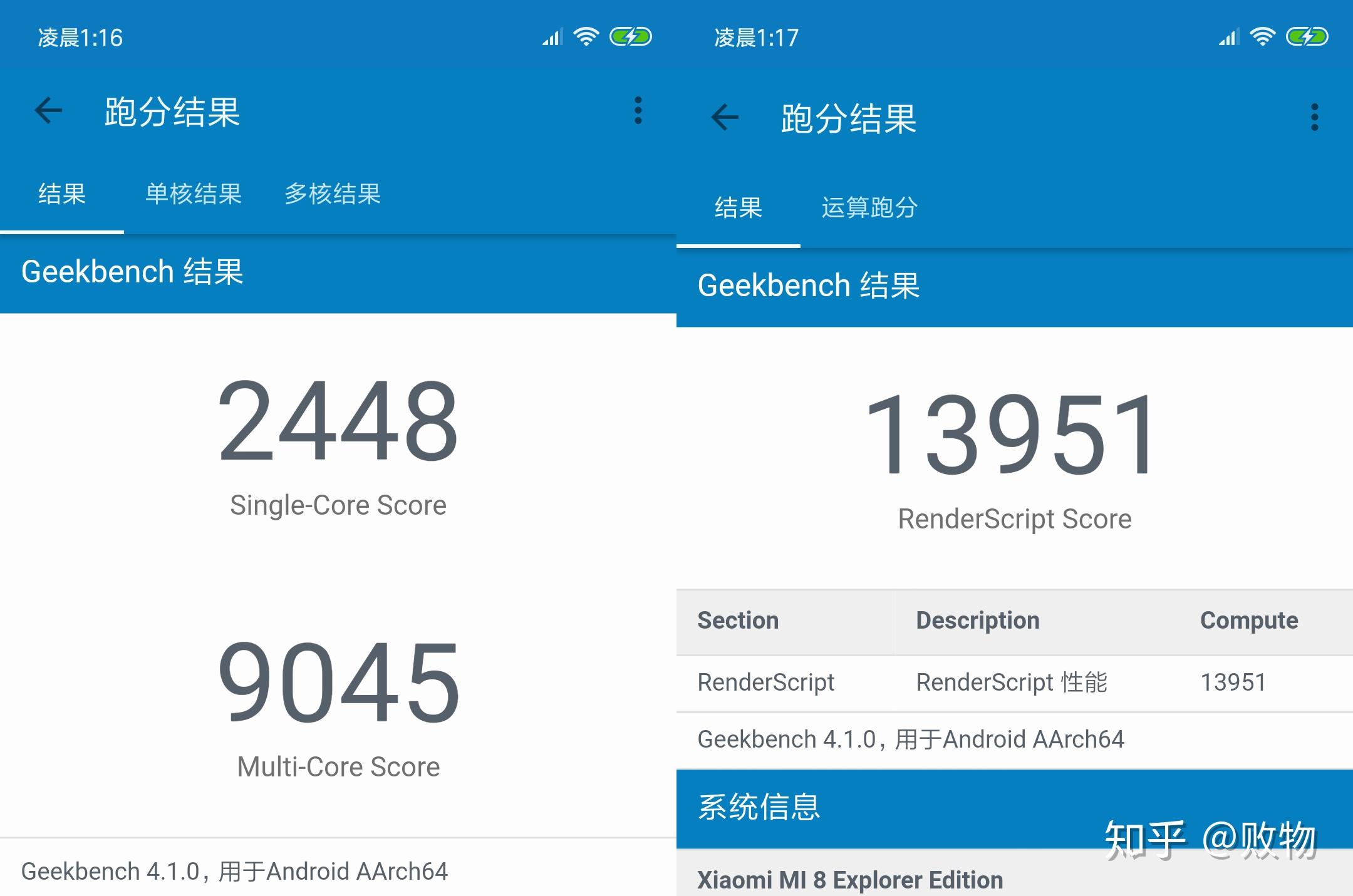Select the RenderScript 性能 description cell
This screenshot has width=1353, height=896.
pyautogui.click(x=1012, y=682)
